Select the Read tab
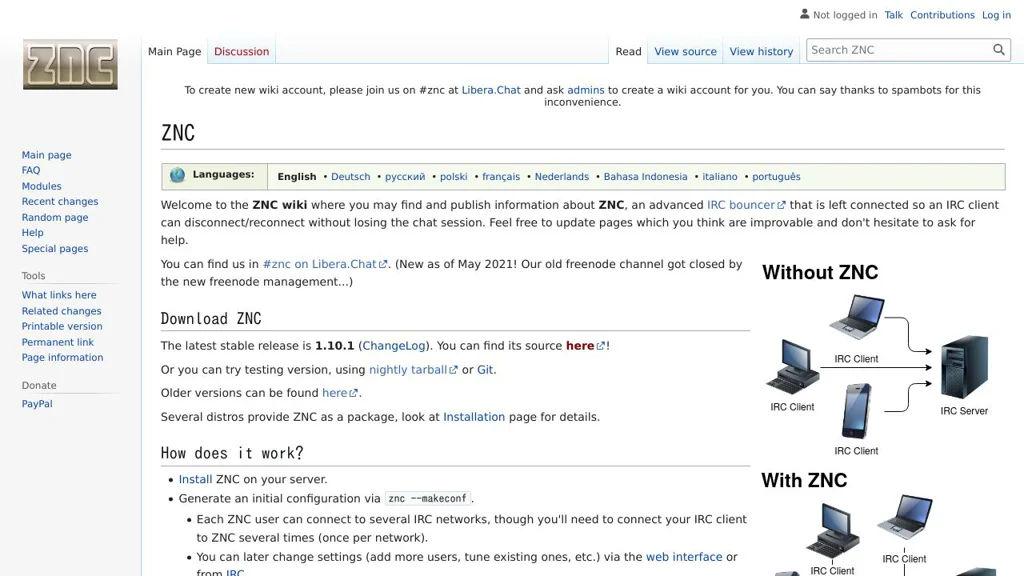1024x576 pixels. (628, 52)
